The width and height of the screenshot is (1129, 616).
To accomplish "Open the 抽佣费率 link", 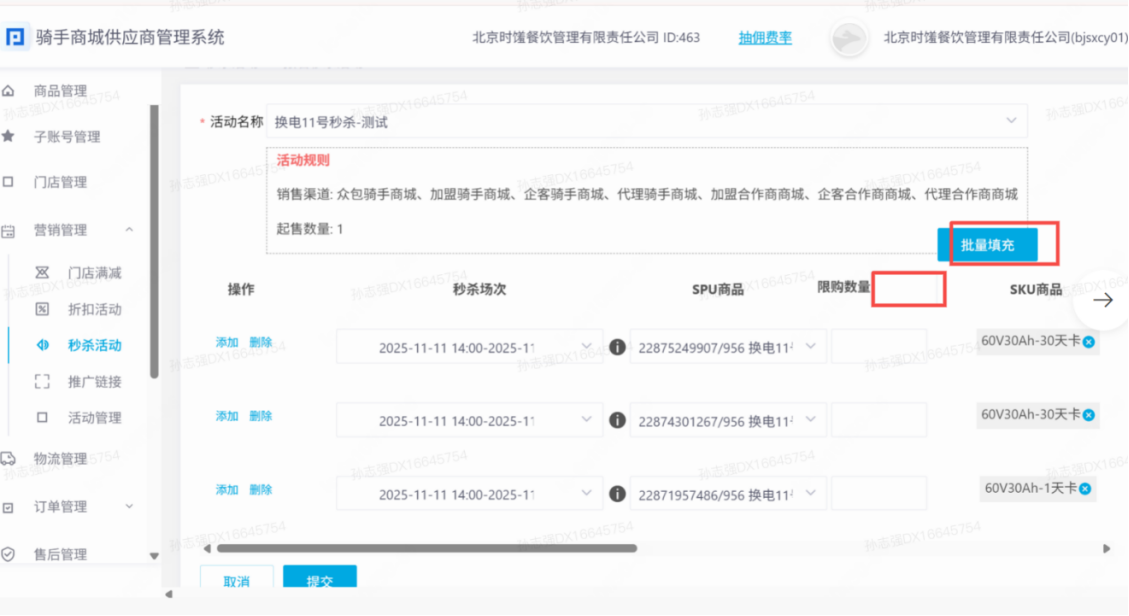I will point(765,38).
